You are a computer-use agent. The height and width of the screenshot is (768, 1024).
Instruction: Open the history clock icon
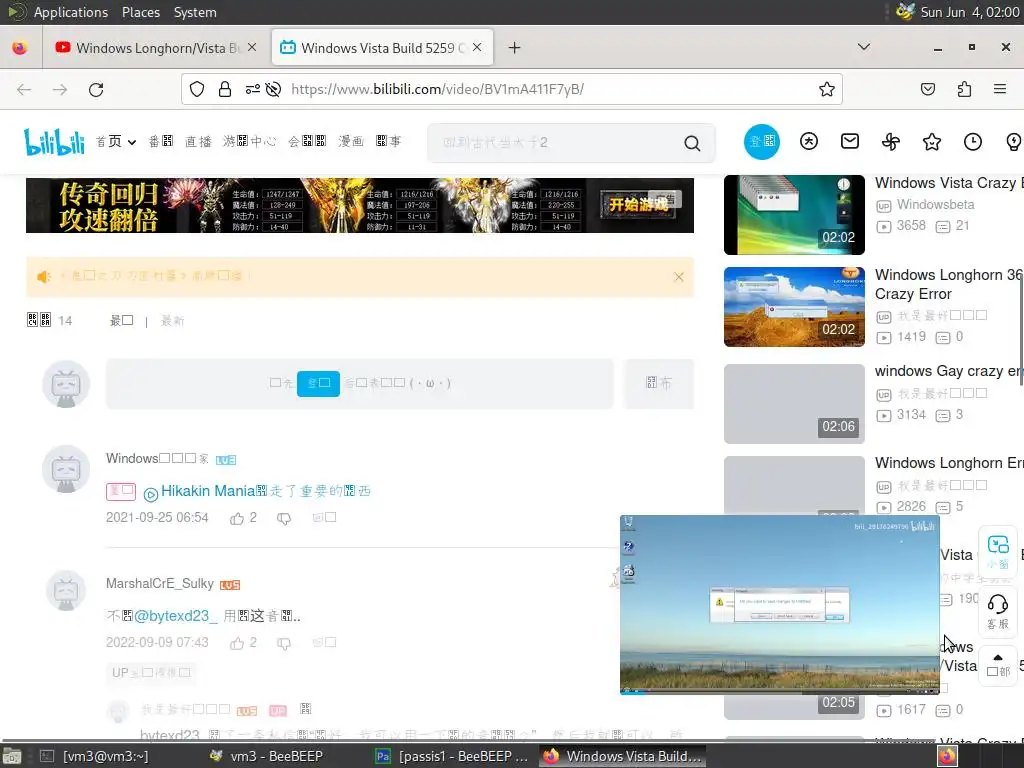tap(973, 142)
